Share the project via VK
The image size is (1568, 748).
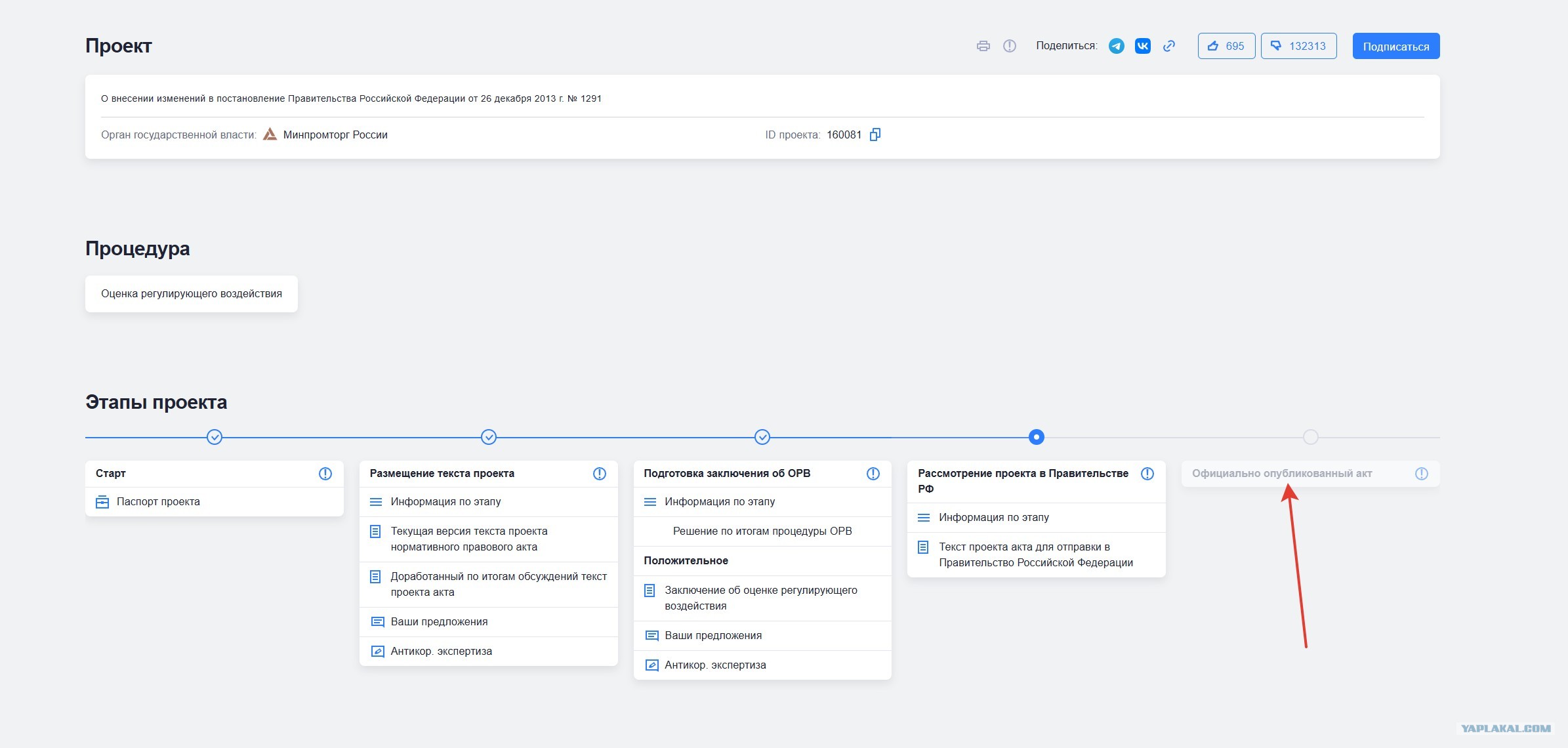[x=1143, y=46]
